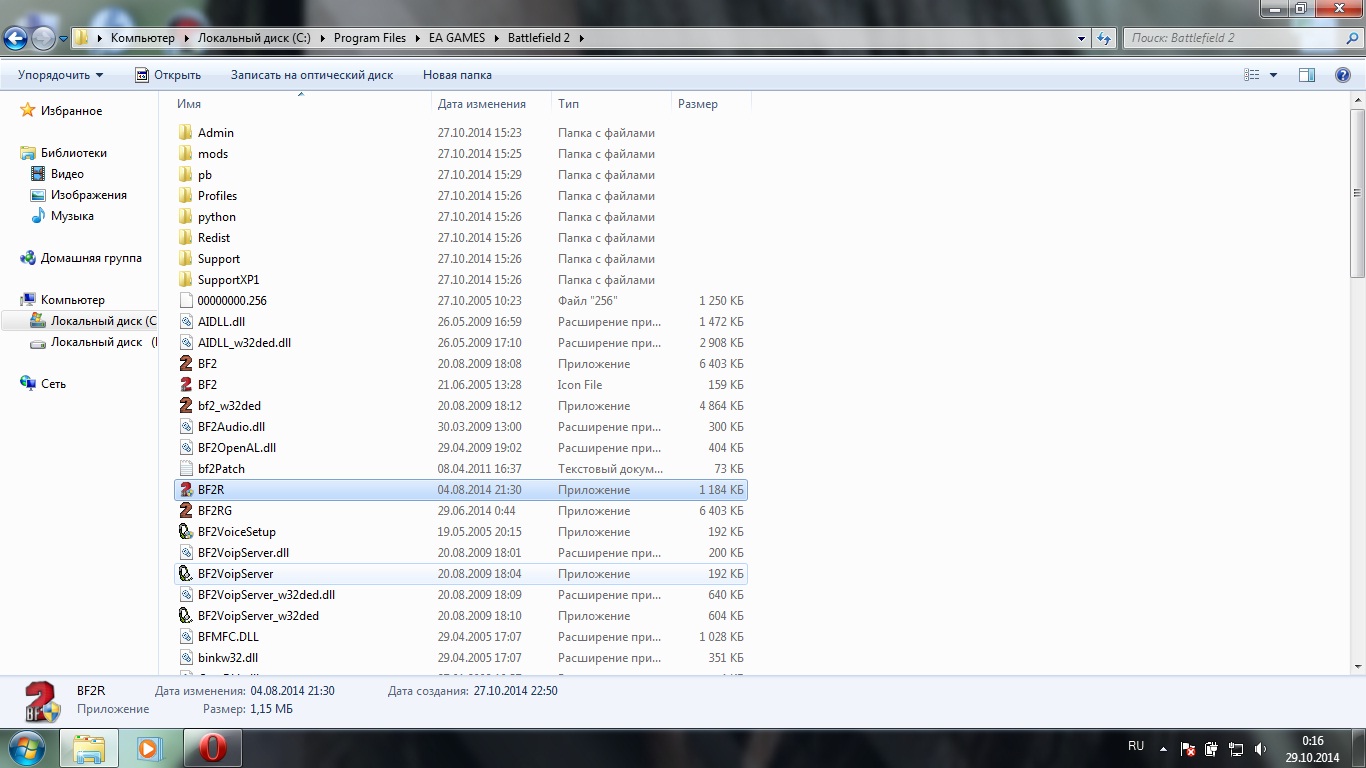Viewport: 1366px width, 768px height.
Task: Toggle the preview pane button
Action: pyautogui.click(x=1307, y=75)
